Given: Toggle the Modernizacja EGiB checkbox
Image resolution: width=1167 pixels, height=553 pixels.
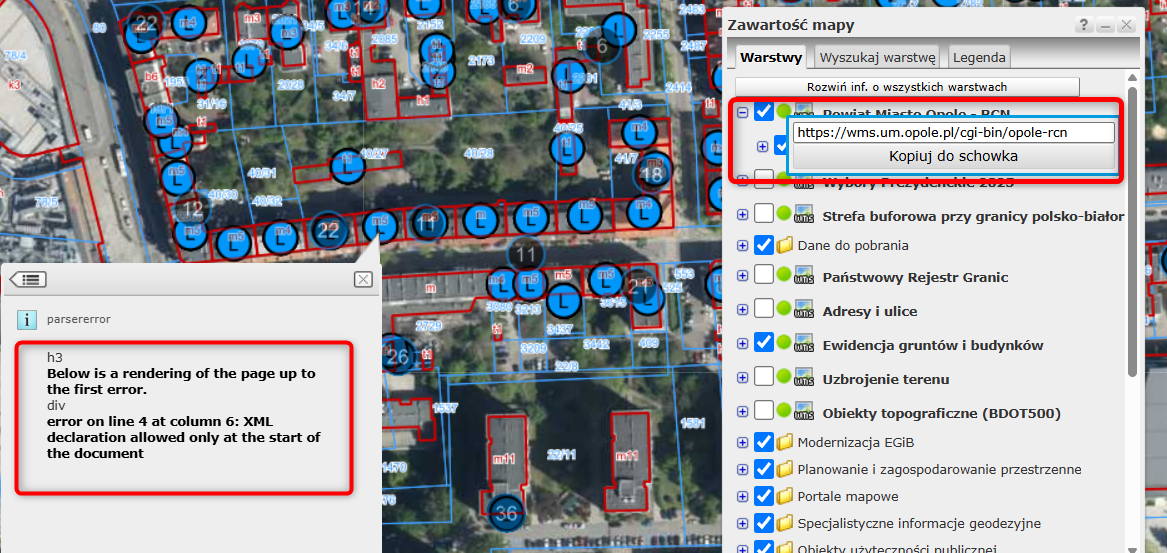Looking at the screenshot, I should 764,442.
